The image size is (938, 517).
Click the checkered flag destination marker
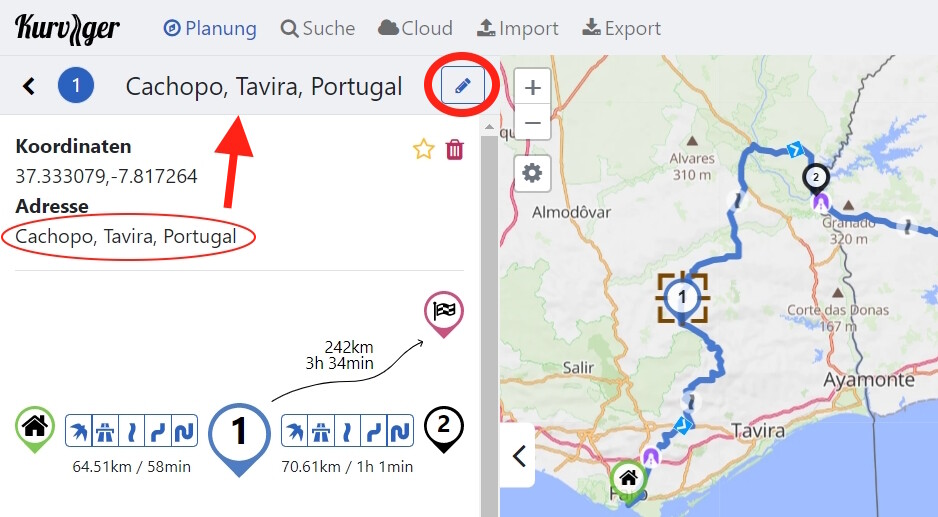444,314
